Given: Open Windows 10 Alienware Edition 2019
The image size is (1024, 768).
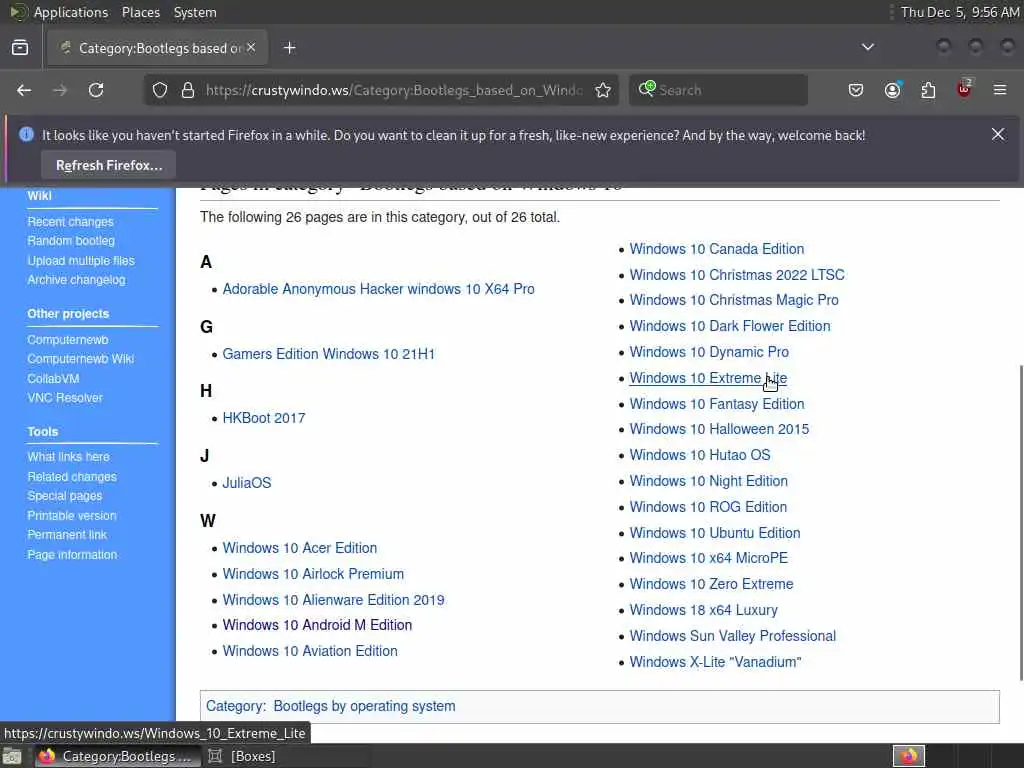Looking at the screenshot, I should click(334, 600).
